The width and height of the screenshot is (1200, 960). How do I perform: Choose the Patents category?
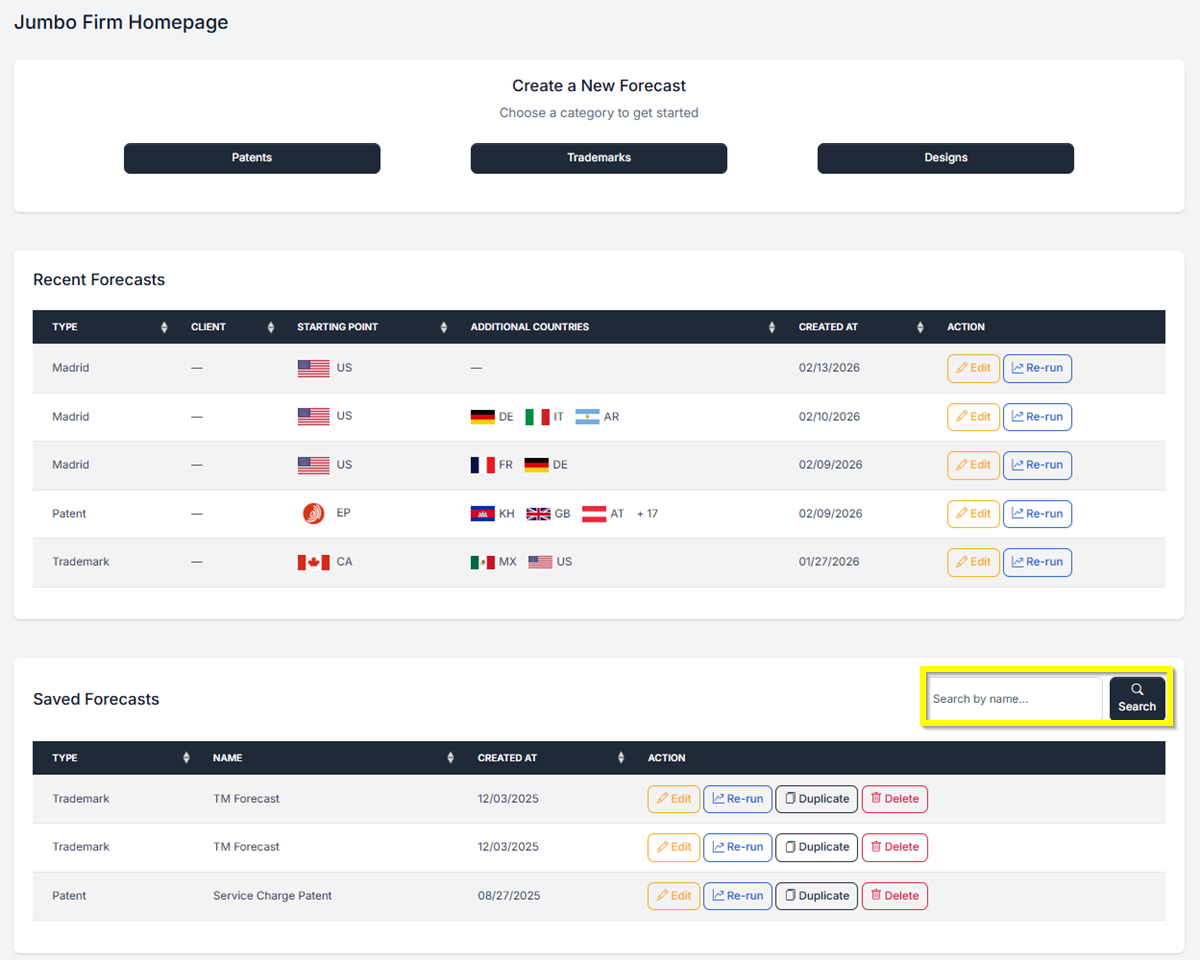252,158
